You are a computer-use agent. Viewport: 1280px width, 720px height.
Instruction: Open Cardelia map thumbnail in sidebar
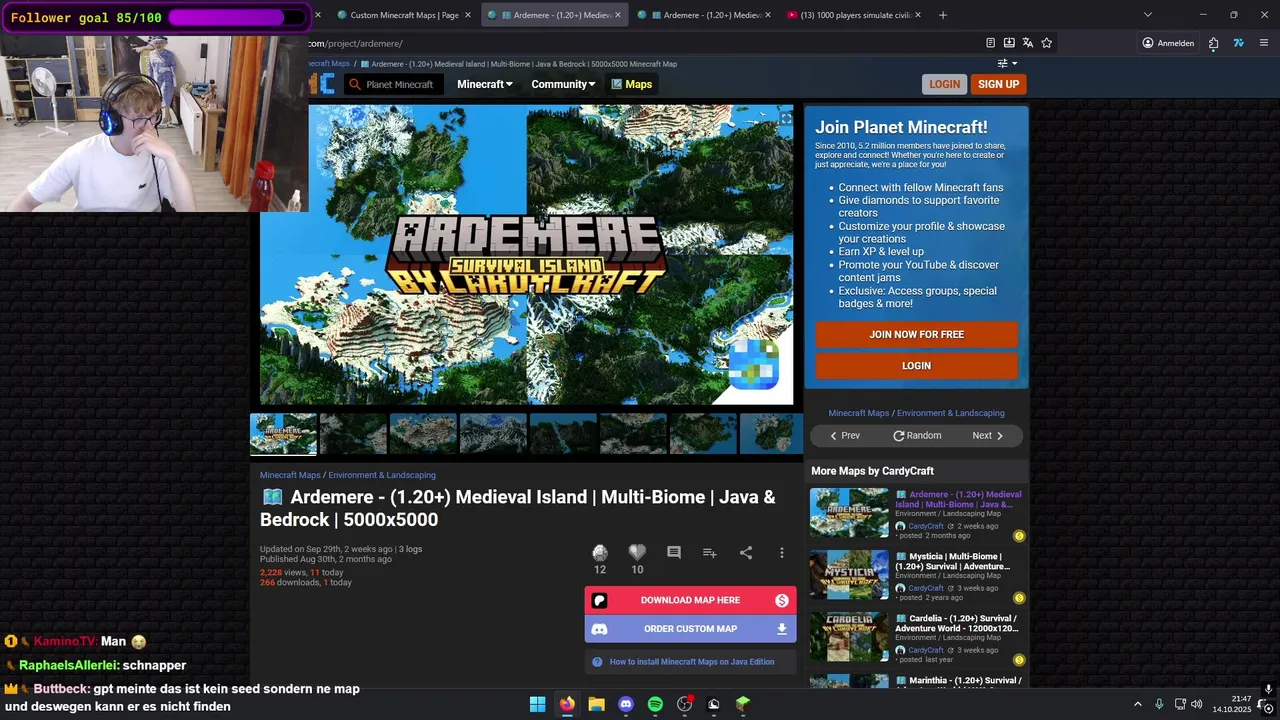point(849,637)
